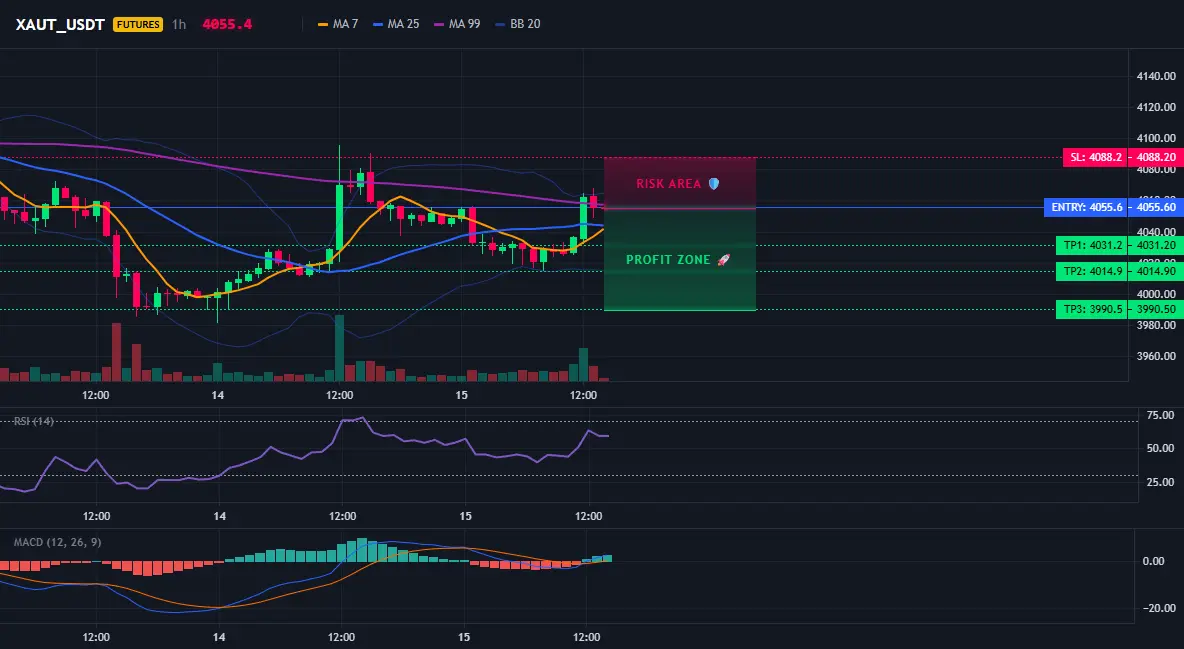This screenshot has height=649, width=1184.
Task: Click the MACD 0.00 axis value
Action: (x=1153, y=561)
